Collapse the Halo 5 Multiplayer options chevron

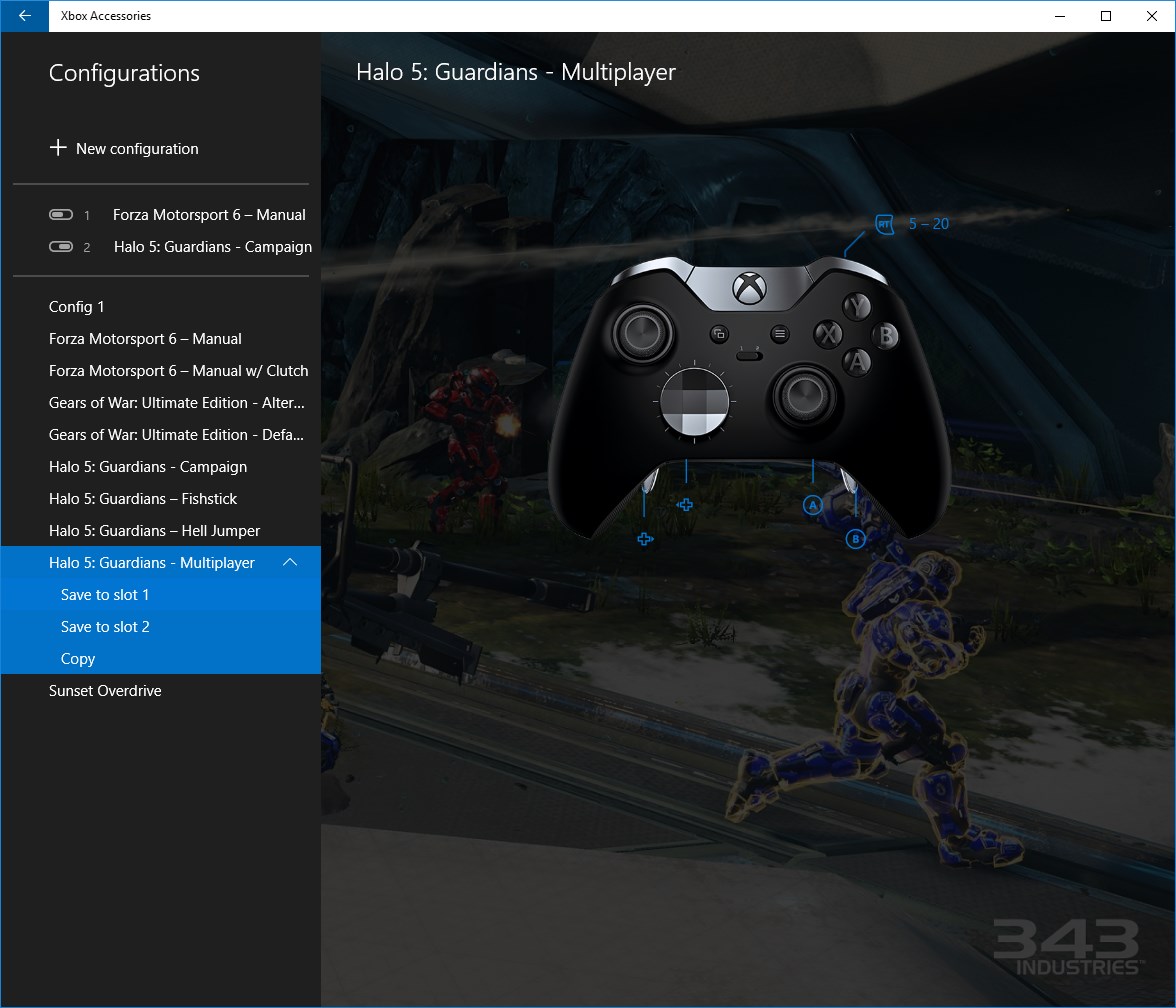tap(290, 562)
